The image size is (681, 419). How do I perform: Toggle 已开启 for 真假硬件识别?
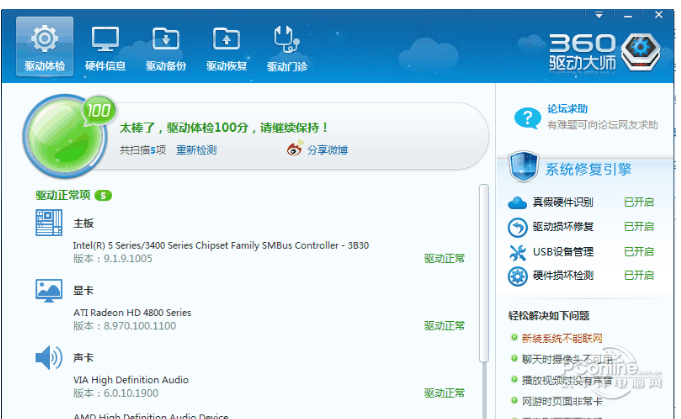[639, 202]
